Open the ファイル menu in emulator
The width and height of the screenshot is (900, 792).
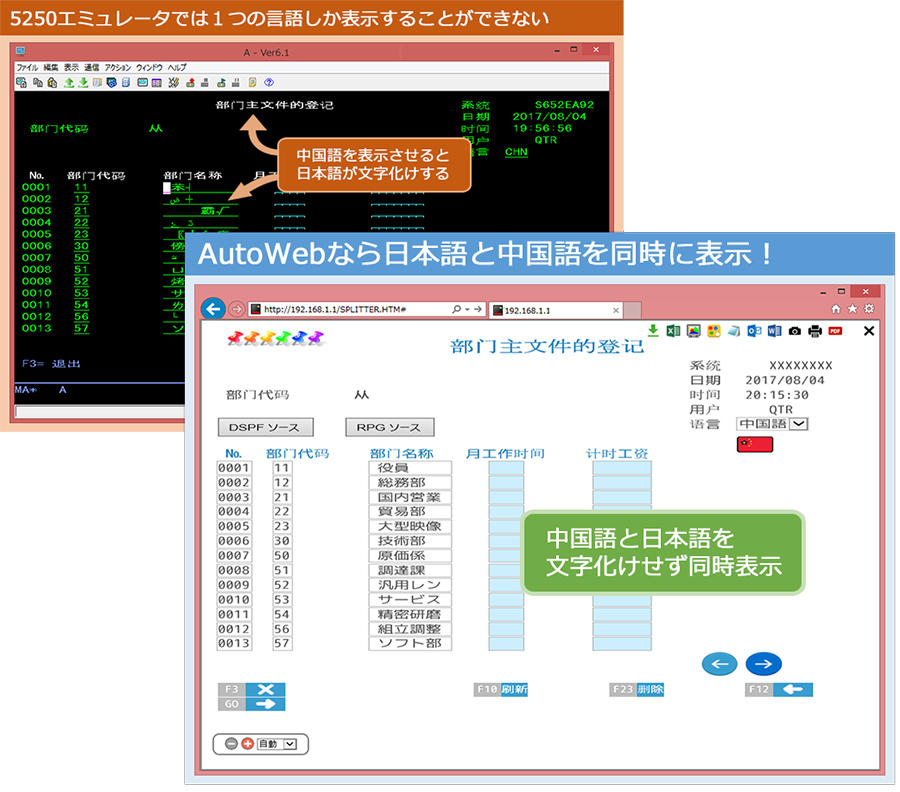pos(27,67)
